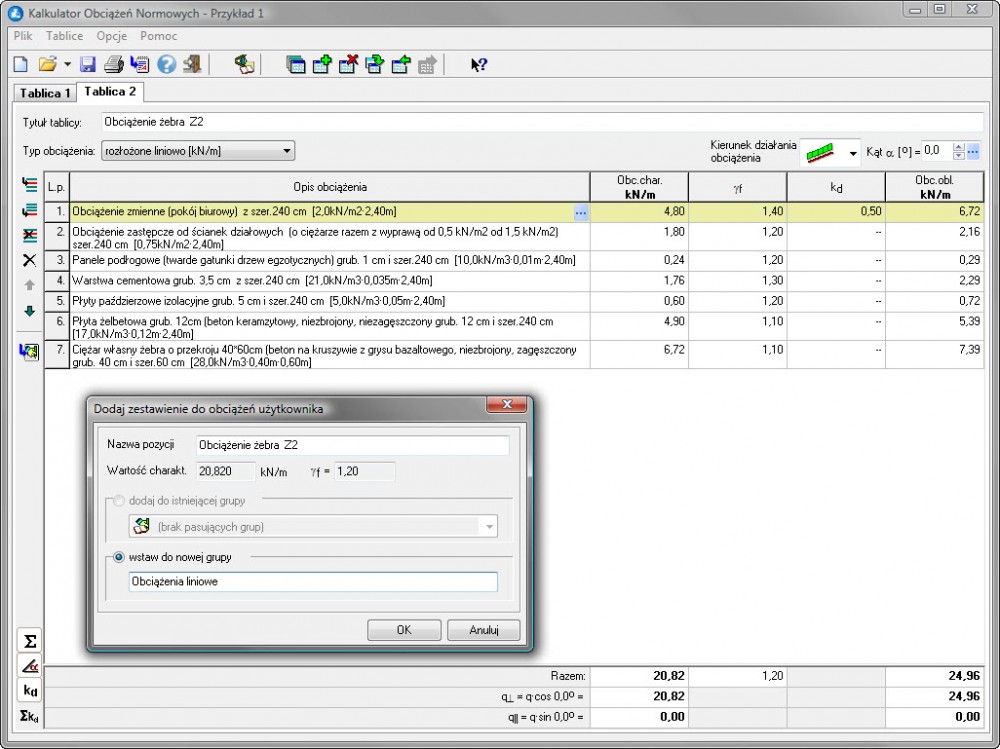Click the Print icon in the toolbar
Image resolution: width=1000 pixels, height=749 pixels.
(114, 64)
